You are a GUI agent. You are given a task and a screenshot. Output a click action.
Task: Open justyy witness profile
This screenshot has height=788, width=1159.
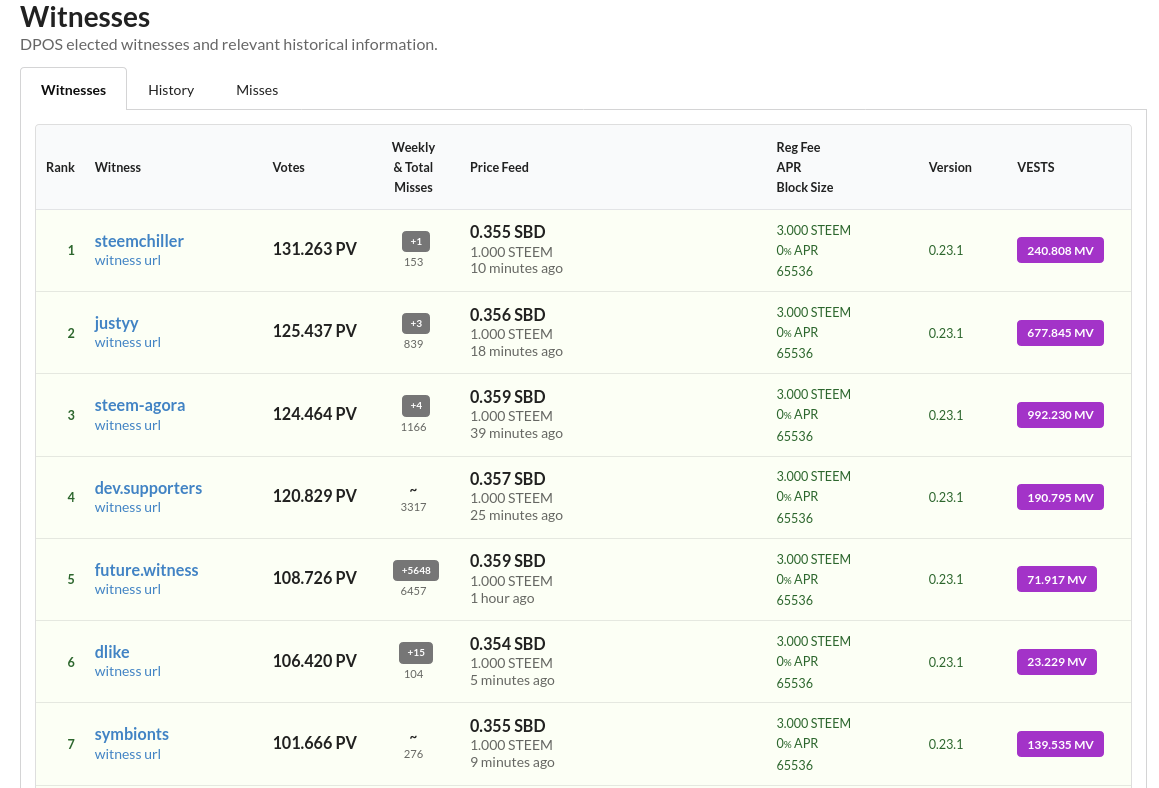116,323
